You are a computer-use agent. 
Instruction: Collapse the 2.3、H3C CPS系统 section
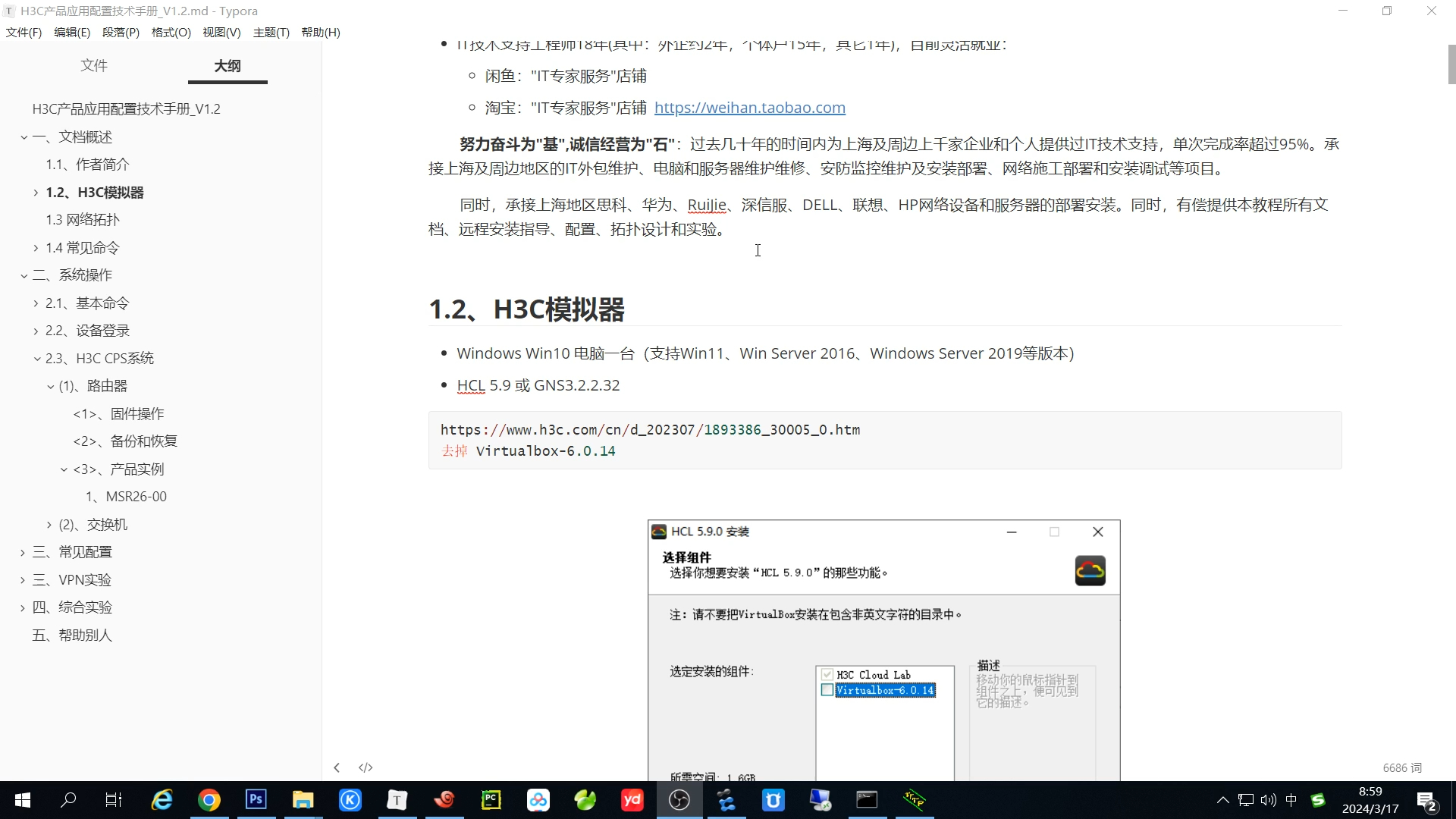pyautogui.click(x=35, y=358)
